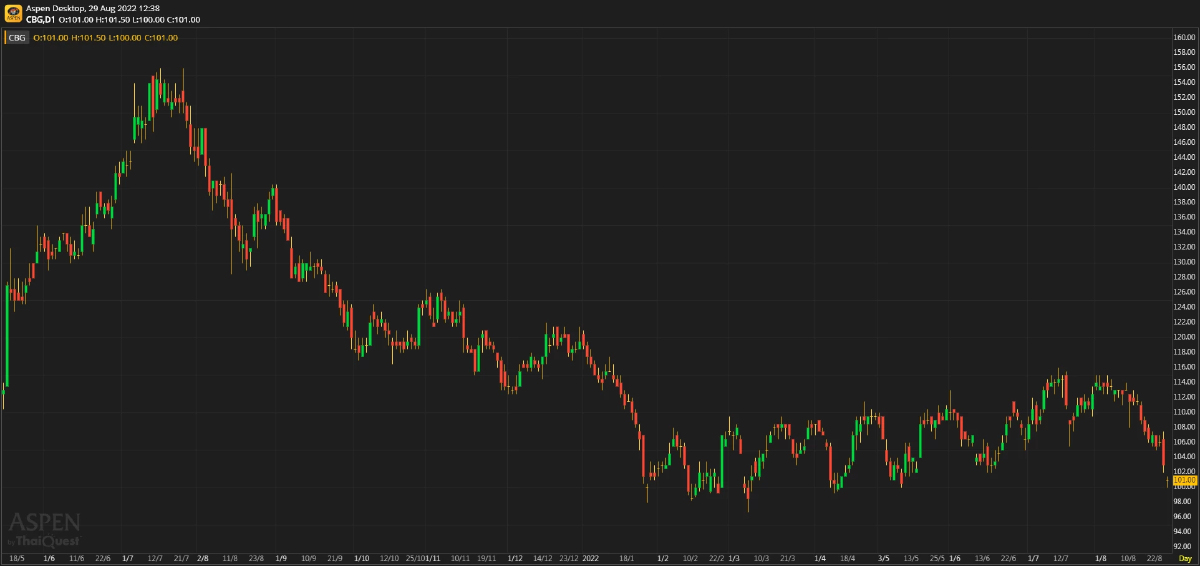Click the 3/5 date axis label

pyautogui.click(x=883, y=559)
